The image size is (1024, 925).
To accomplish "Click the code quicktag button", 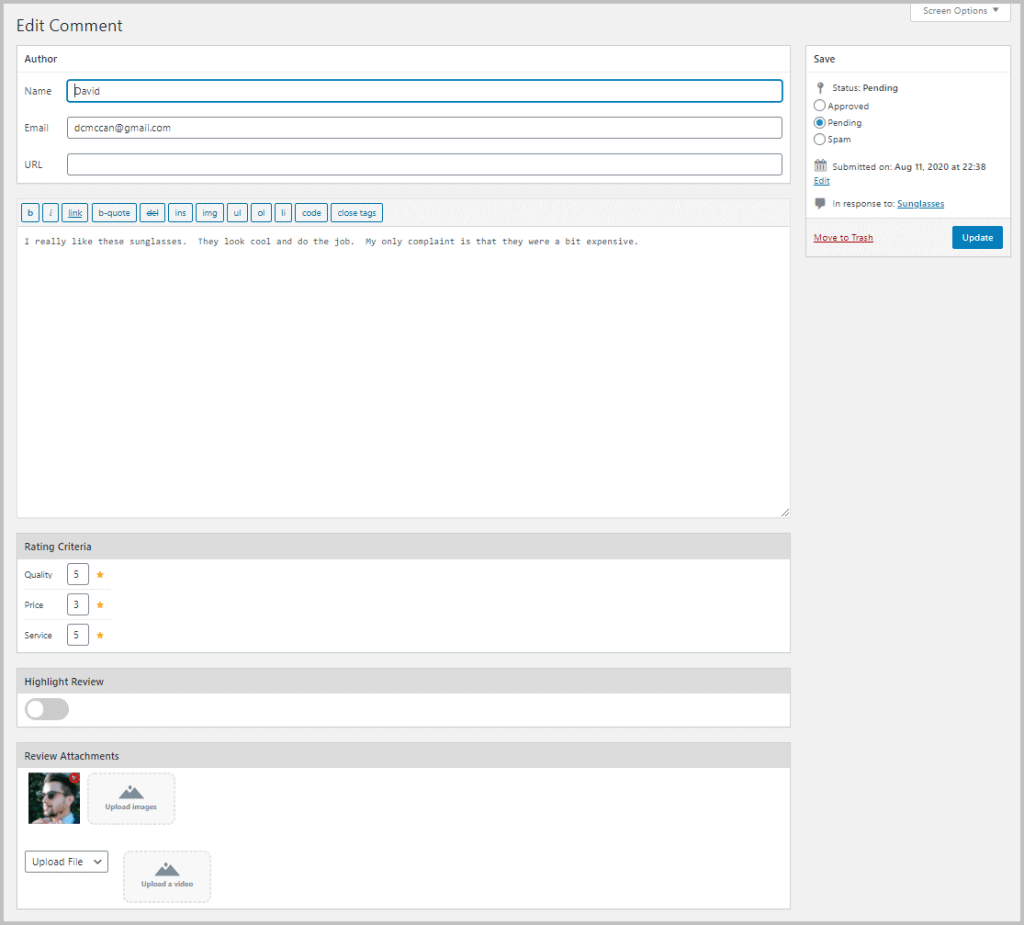I will (x=311, y=212).
